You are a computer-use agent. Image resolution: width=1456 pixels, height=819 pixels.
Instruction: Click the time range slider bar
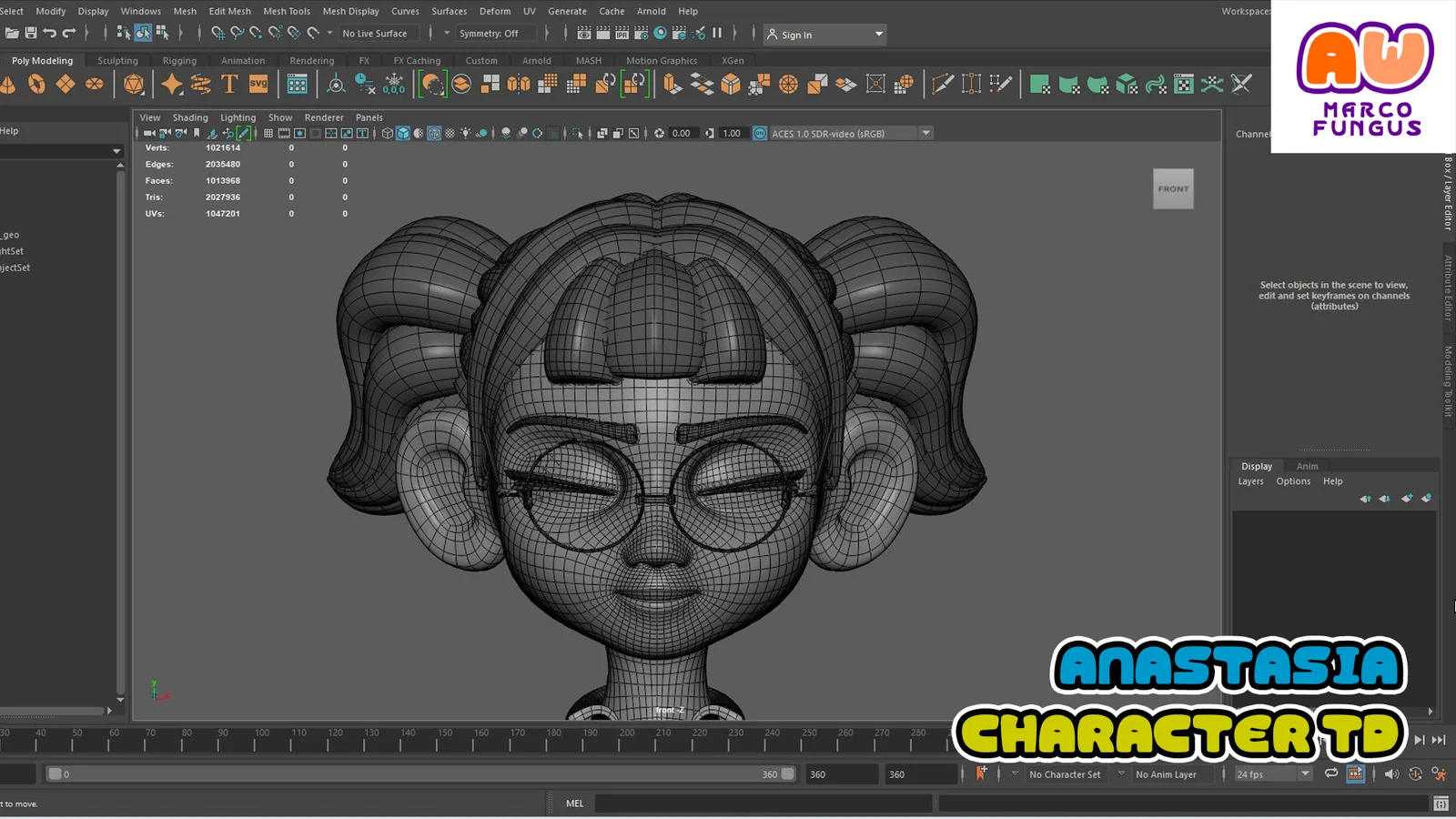click(x=419, y=774)
